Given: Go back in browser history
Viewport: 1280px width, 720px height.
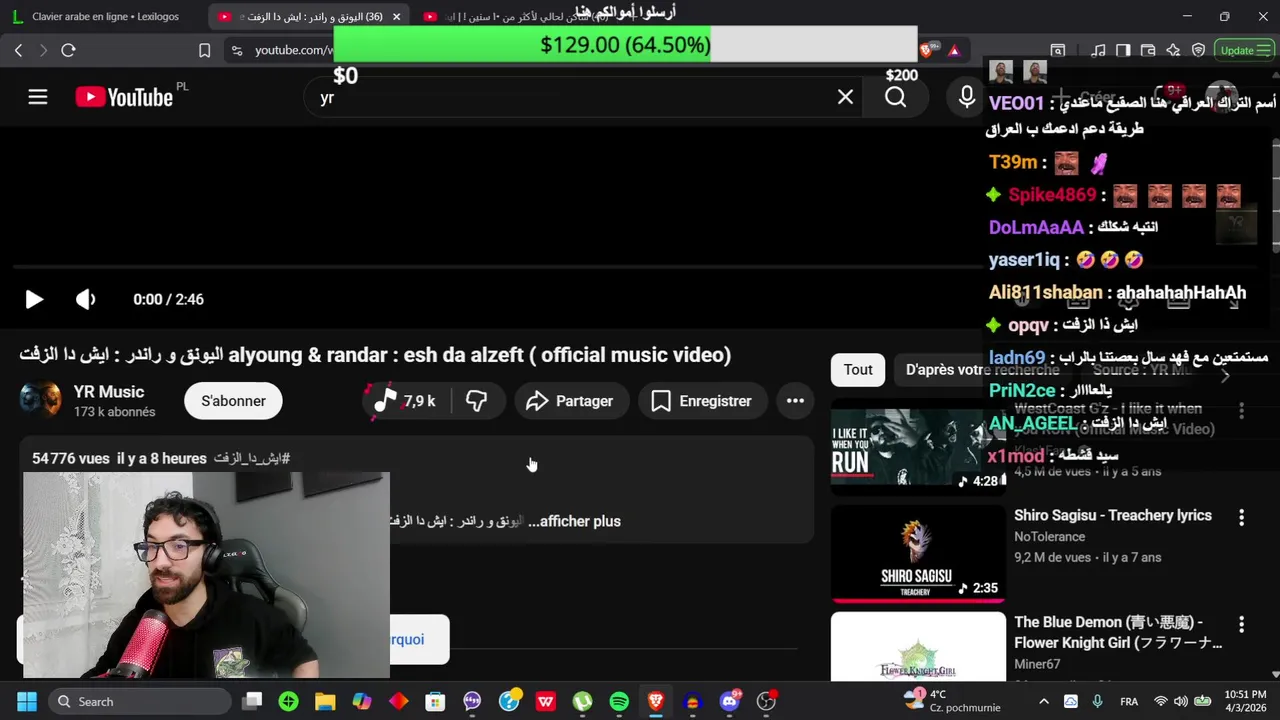Looking at the screenshot, I should point(18,50).
